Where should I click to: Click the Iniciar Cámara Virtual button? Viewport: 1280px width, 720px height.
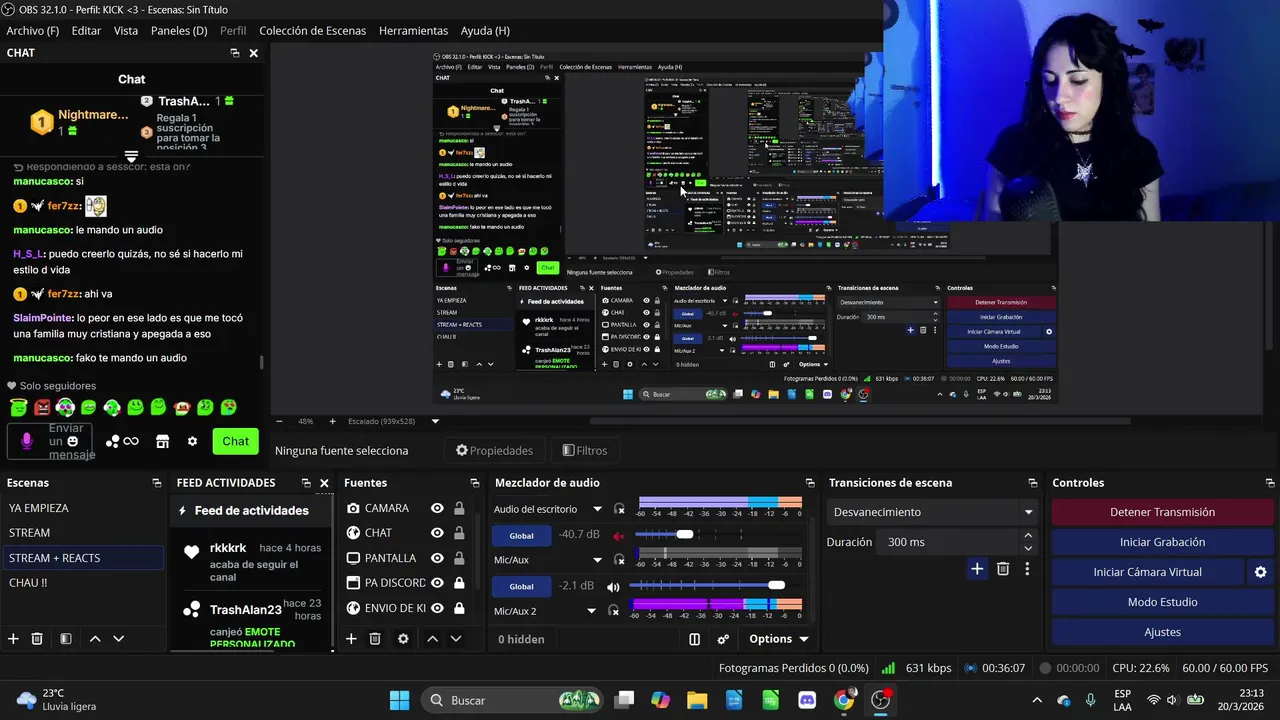click(x=1147, y=572)
